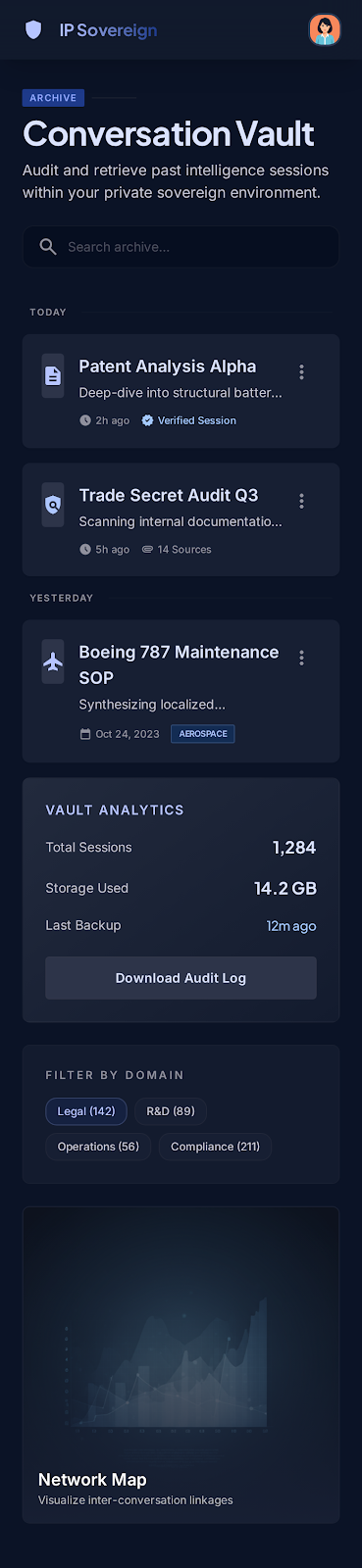Image resolution: width=362 pixels, height=1568 pixels.
Task: Open options menu for Patent Analysis Alpha
Action: (x=301, y=372)
